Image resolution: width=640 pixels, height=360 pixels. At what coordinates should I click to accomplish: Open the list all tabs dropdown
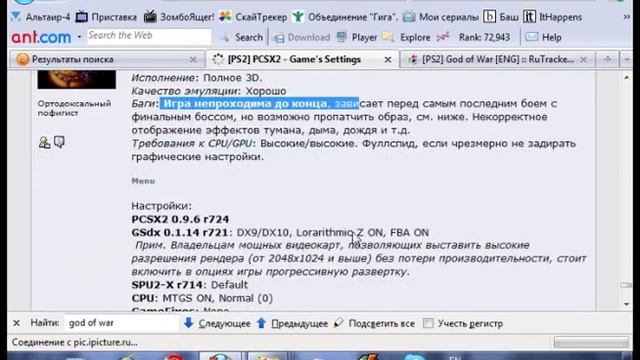(627, 60)
